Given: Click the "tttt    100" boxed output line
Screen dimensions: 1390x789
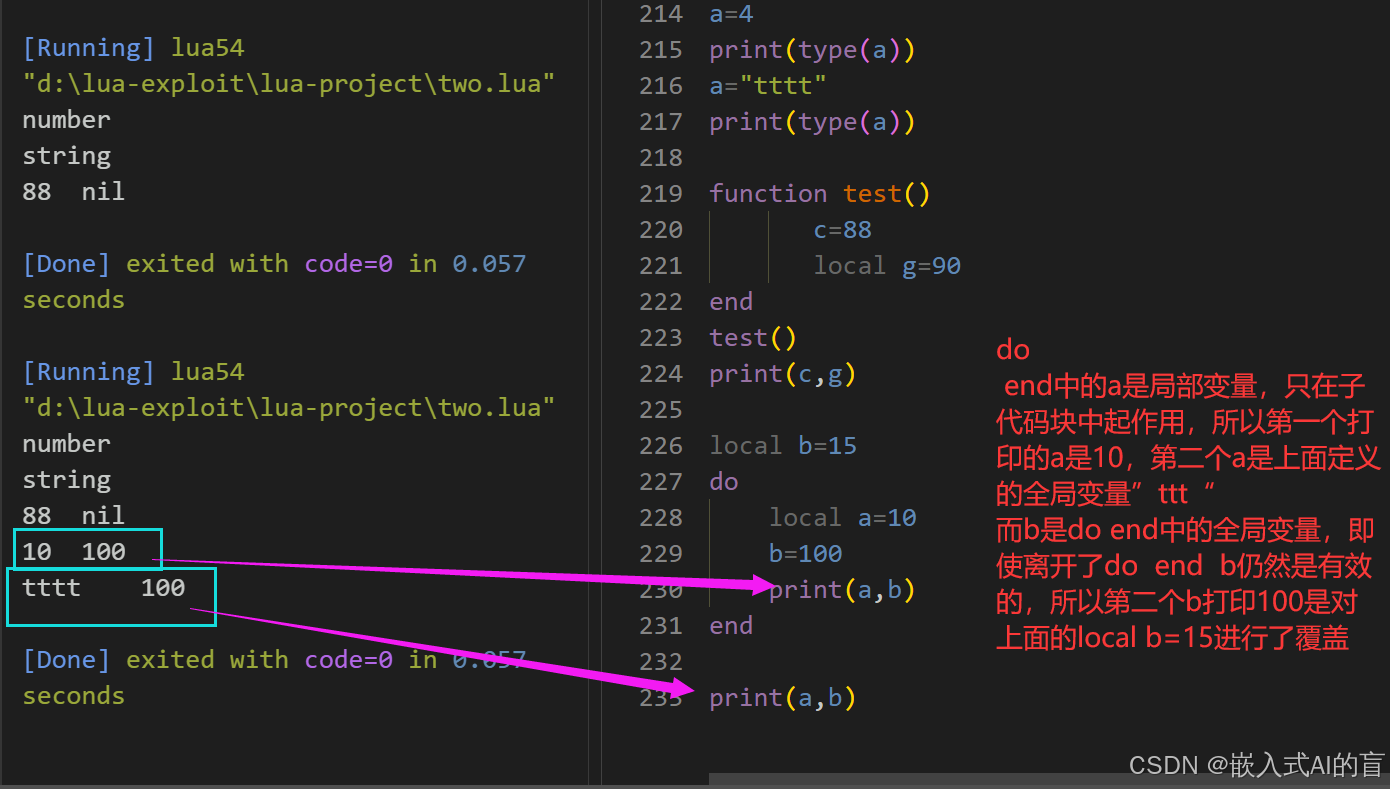Looking at the screenshot, I should (111, 598).
